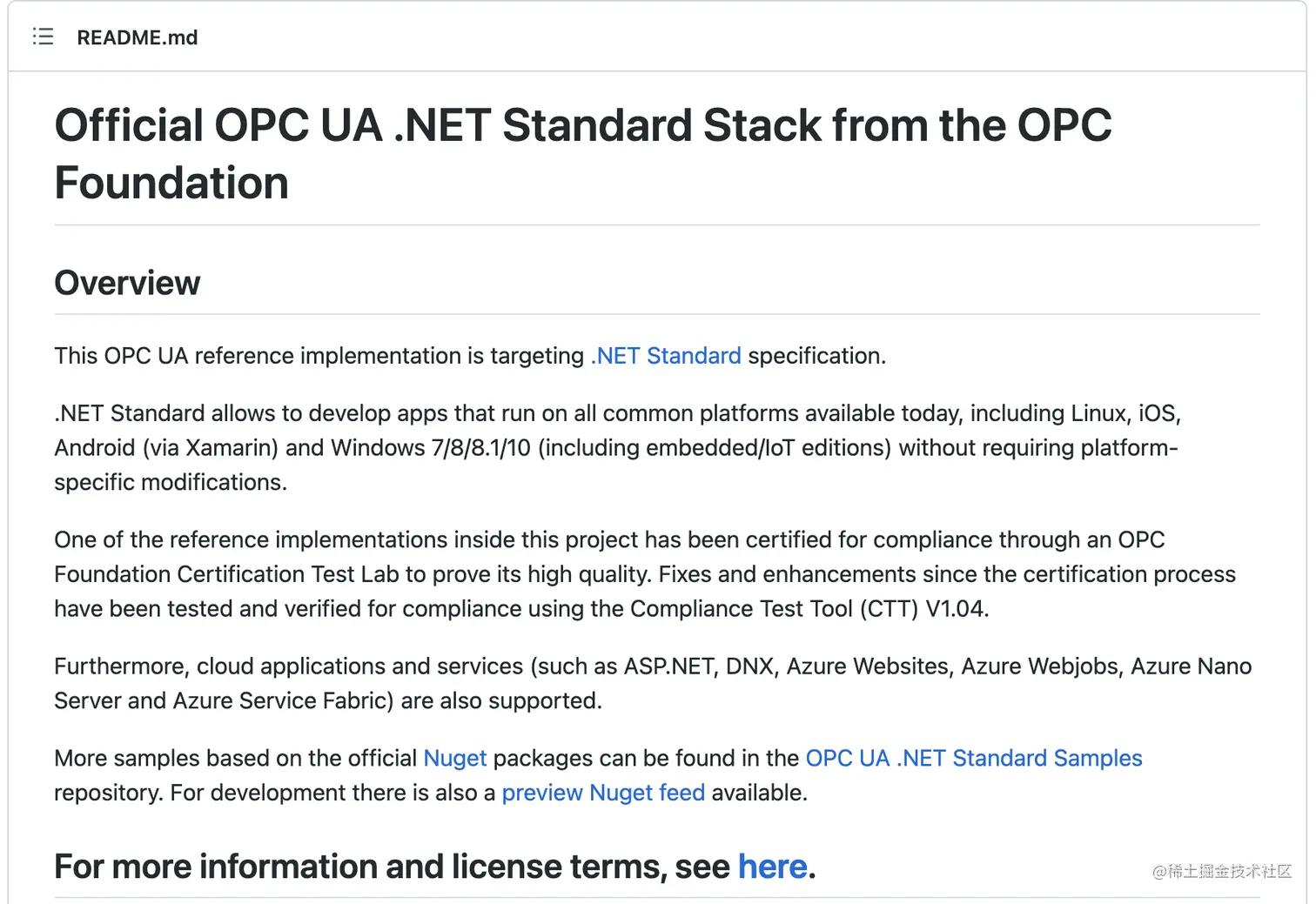Image resolution: width=1316 pixels, height=904 pixels.
Task: Open the preview Nuget feed link
Action: [603, 793]
